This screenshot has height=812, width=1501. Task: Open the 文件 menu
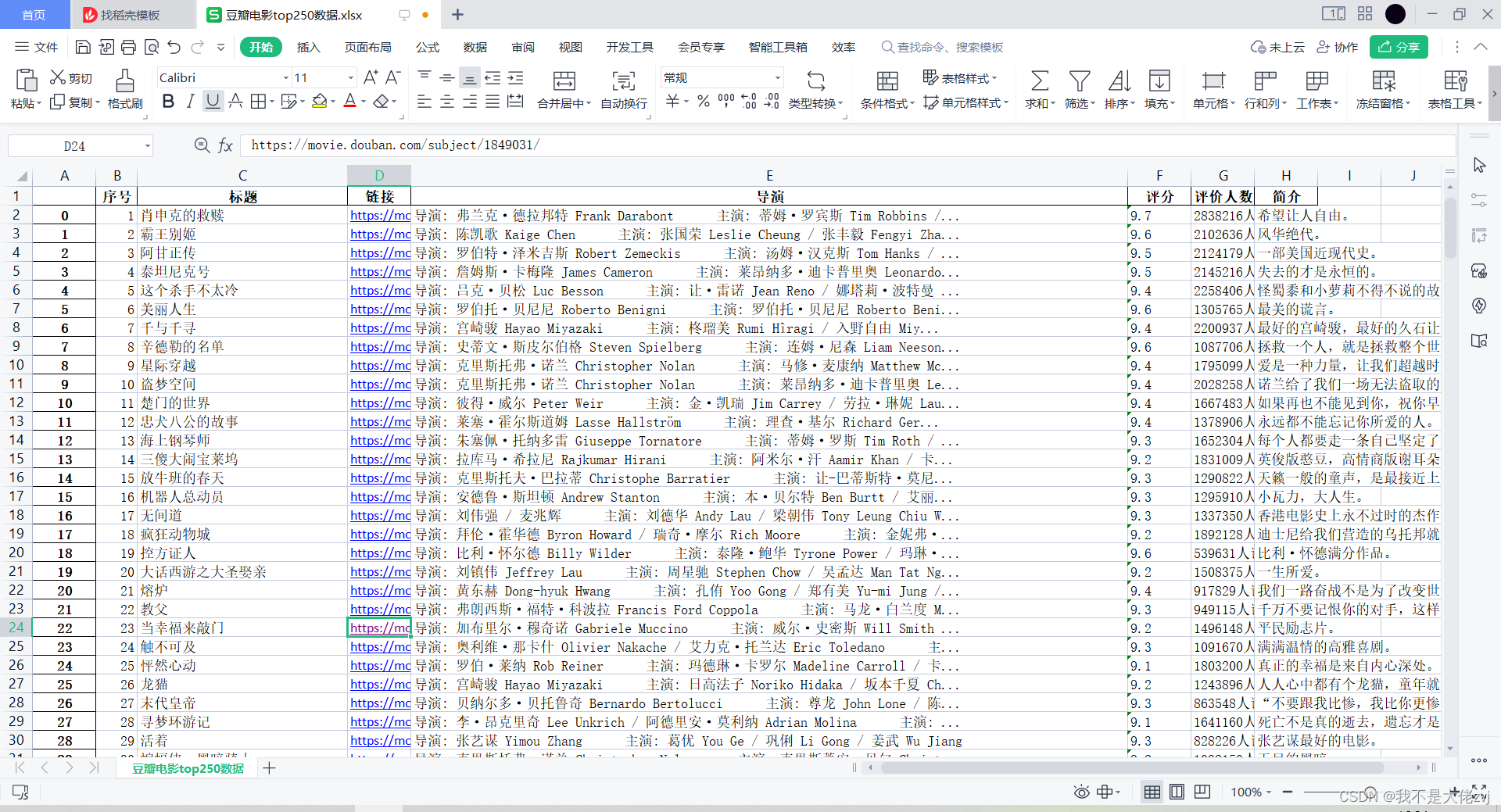pyautogui.click(x=45, y=47)
